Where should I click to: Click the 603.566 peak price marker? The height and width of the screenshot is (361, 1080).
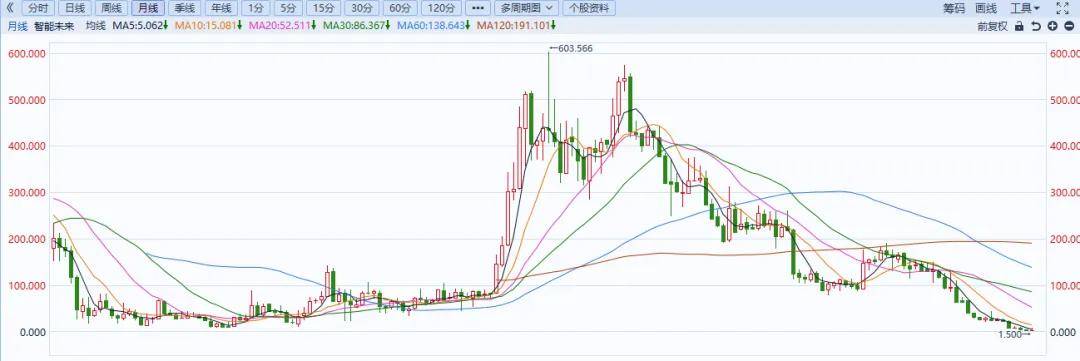571,48
